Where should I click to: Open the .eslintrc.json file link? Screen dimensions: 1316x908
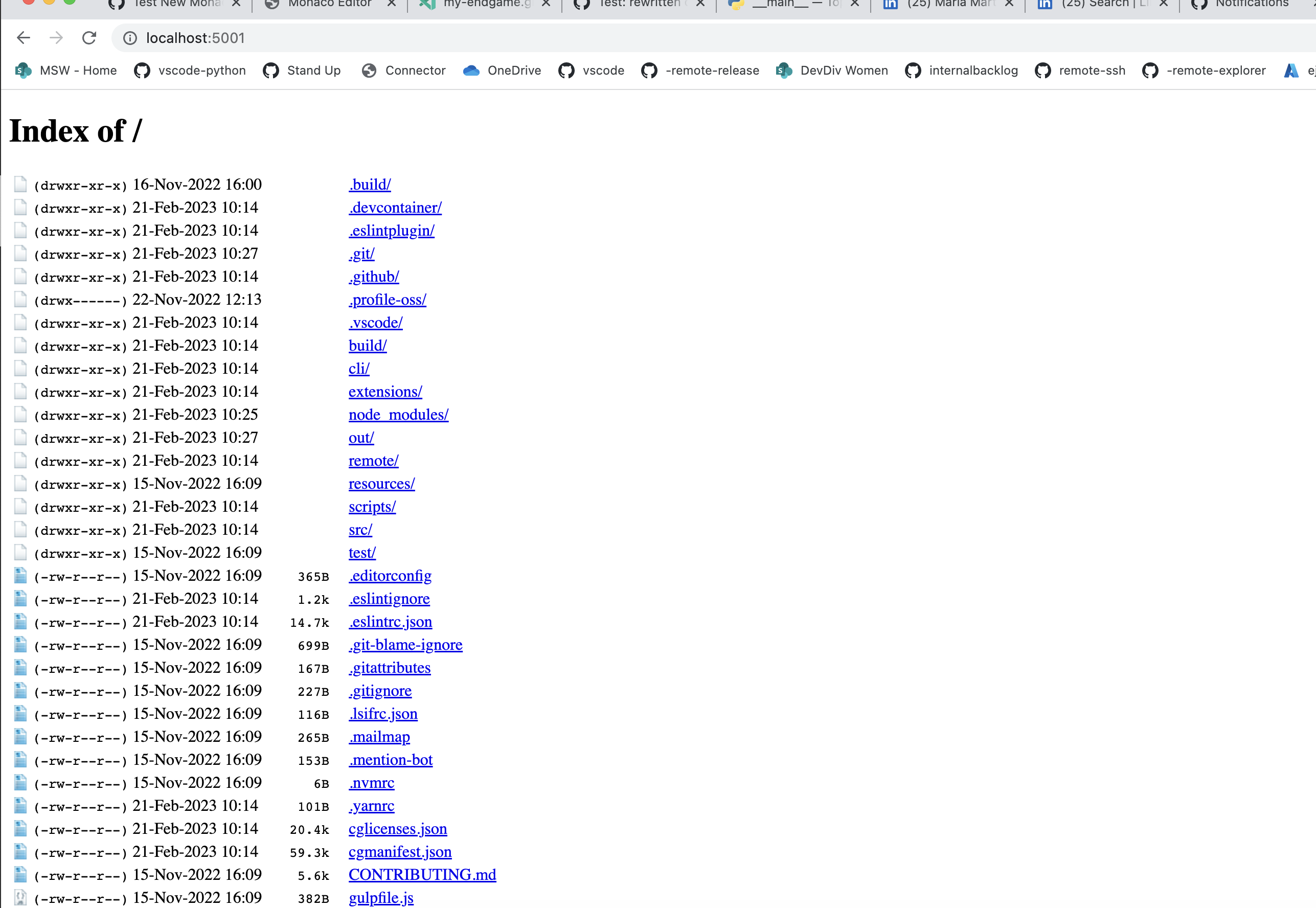point(390,622)
